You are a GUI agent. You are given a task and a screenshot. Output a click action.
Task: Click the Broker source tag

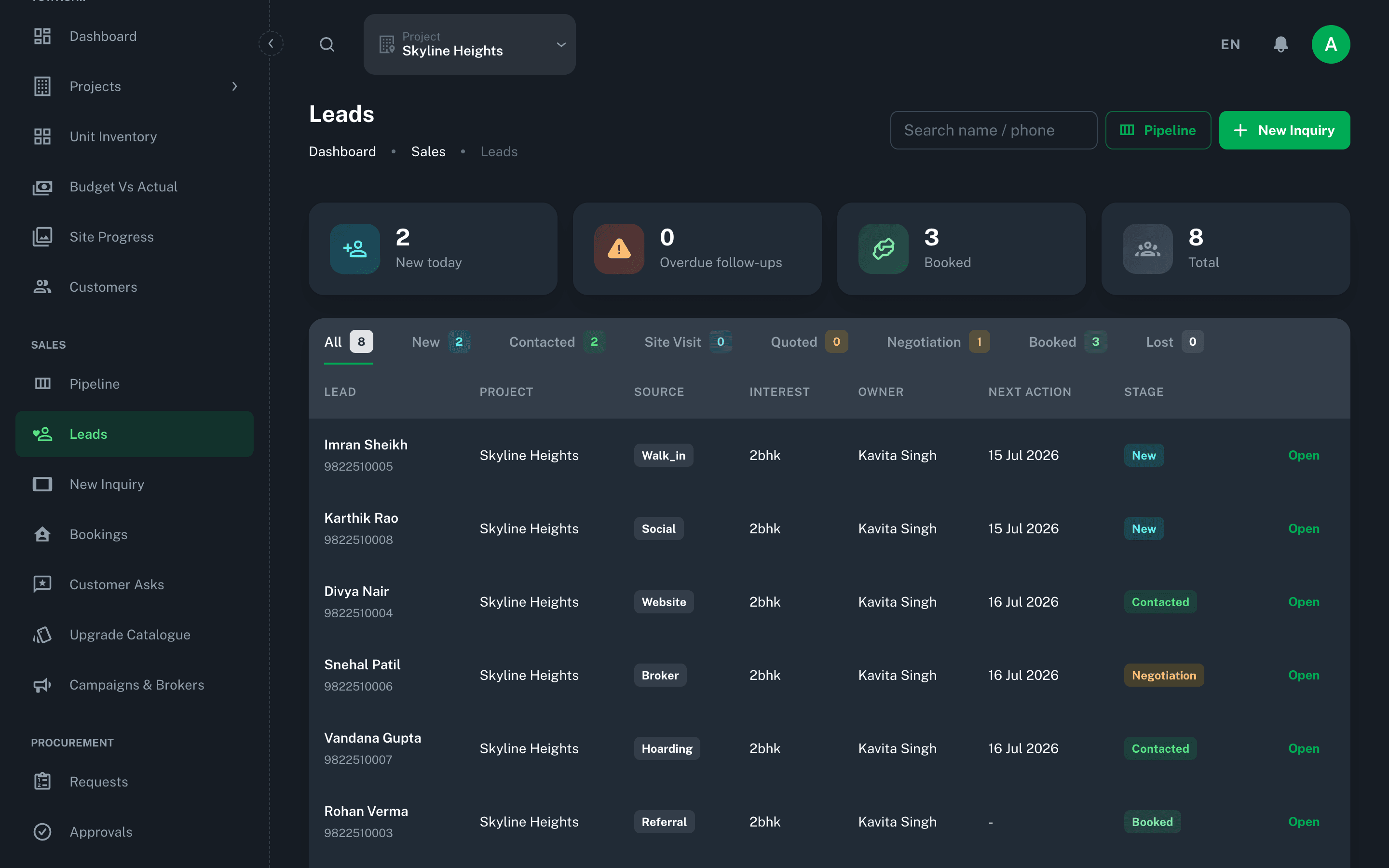[x=660, y=675]
